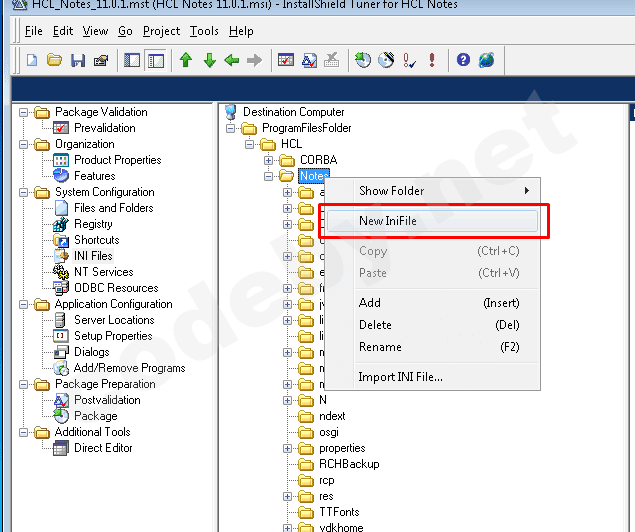
Task: Toggle the second view pane layout button
Action: pos(155,61)
